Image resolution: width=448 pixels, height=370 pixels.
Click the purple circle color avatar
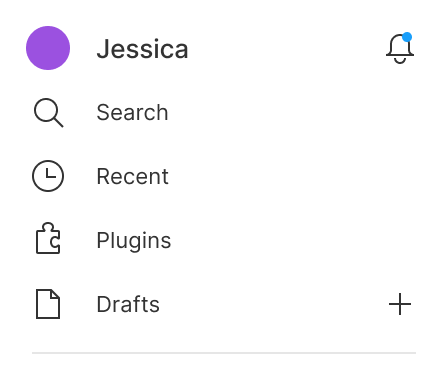48,48
